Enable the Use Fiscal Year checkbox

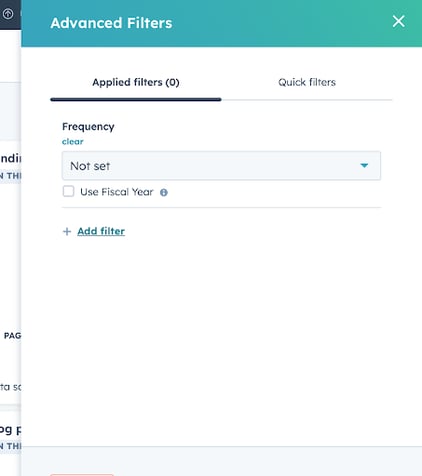click(69, 191)
